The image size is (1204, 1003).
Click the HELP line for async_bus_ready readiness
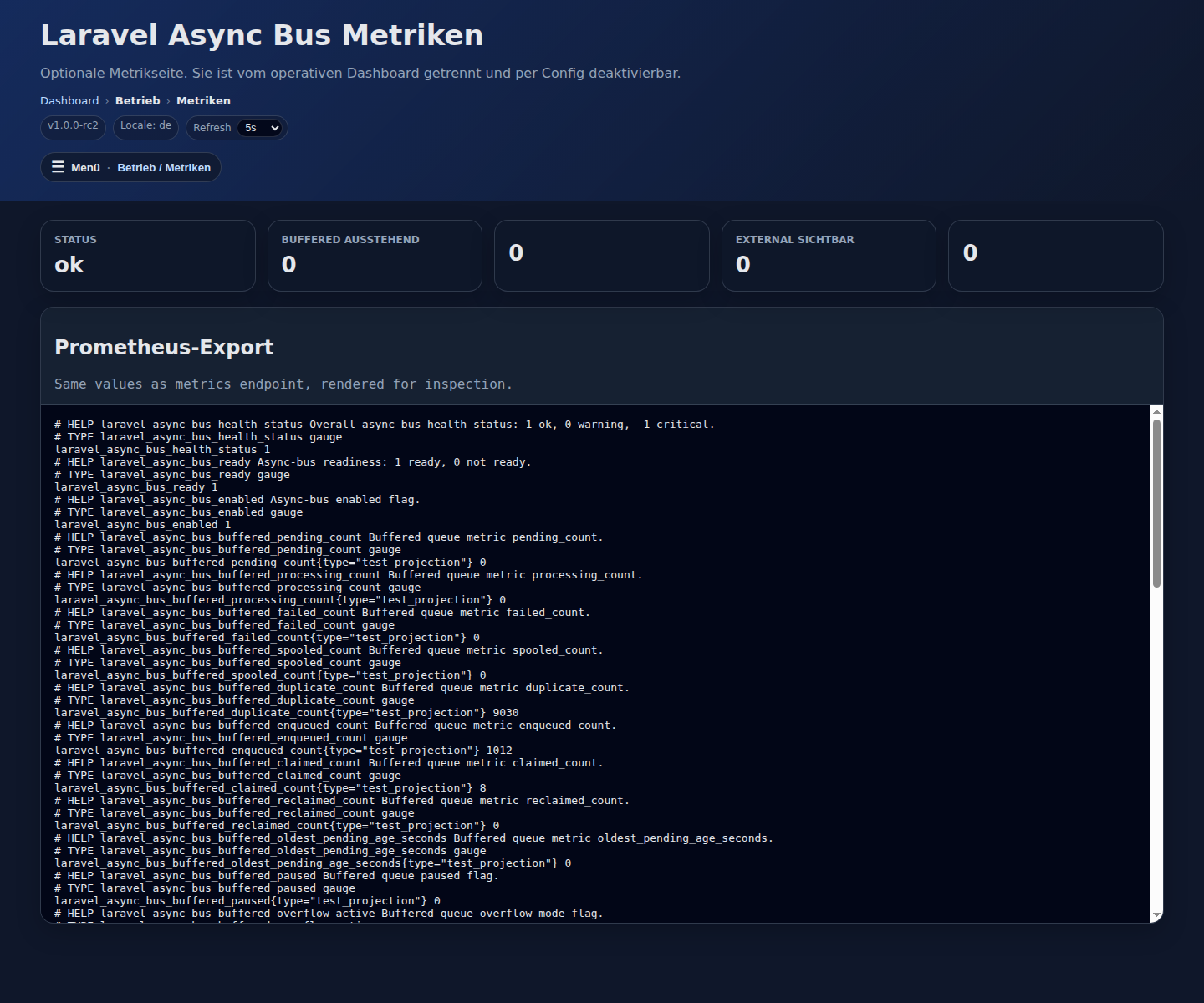tap(293, 462)
